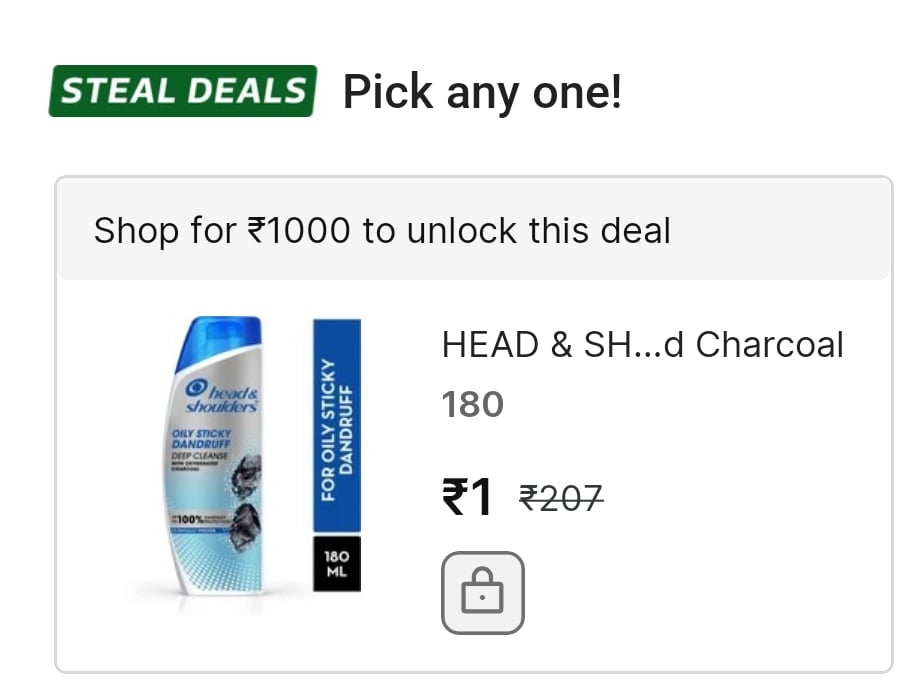Click 'Oily Sticky Dandruff' text on the bottle
This screenshot has width=900, height=683.
coord(201,439)
